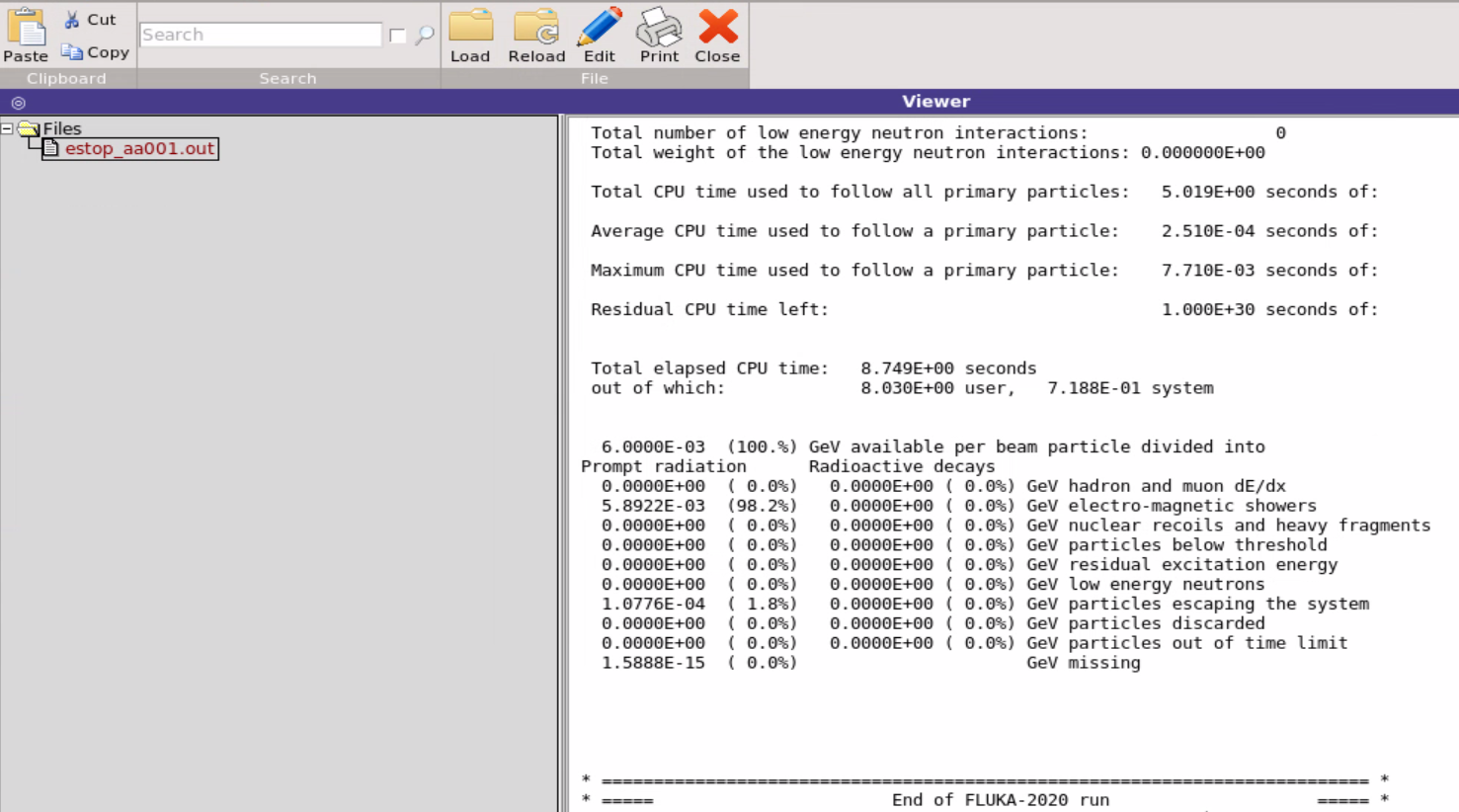
Task: Click the 'End of FLUKA-2020 run' text
Action: pyautogui.click(x=1001, y=800)
